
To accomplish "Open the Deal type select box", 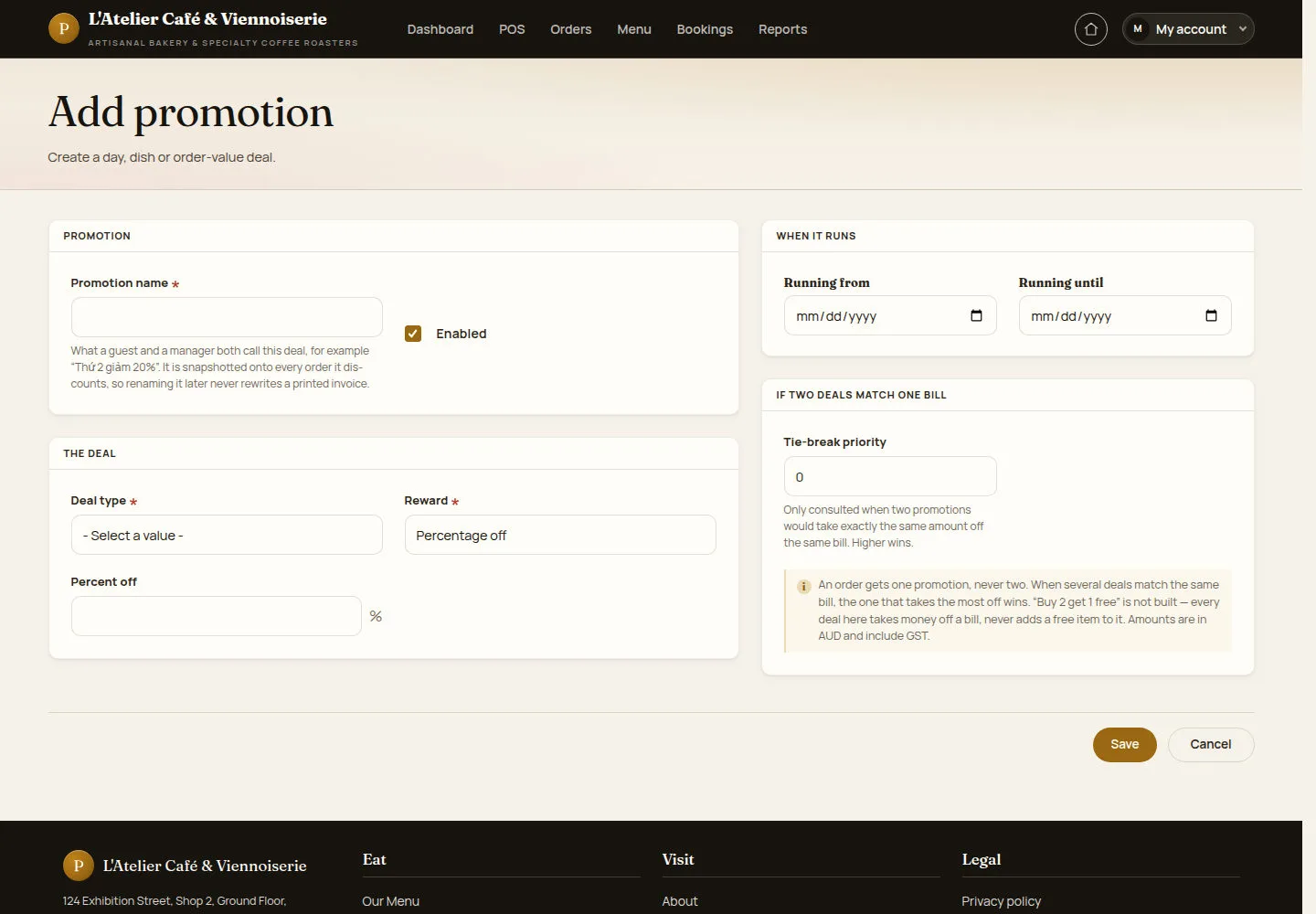I will 227,535.
